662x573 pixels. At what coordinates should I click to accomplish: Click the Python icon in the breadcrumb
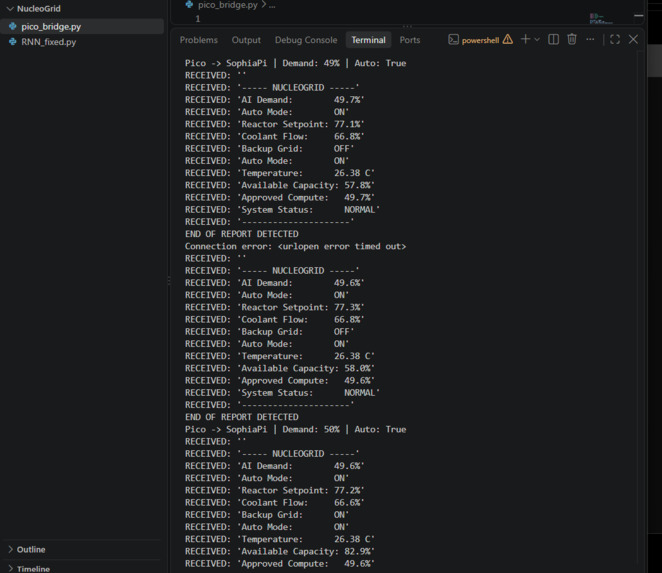[x=190, y=5]
